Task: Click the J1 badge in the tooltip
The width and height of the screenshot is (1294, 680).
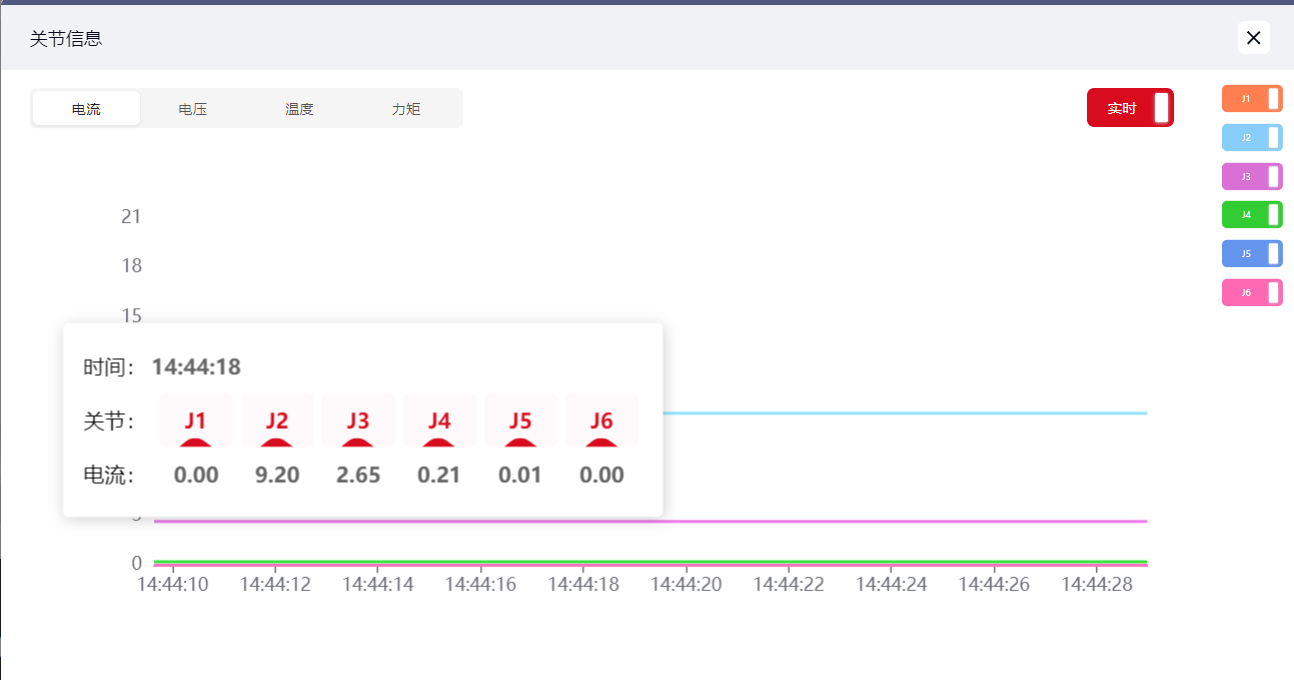Action: (196, 420)
